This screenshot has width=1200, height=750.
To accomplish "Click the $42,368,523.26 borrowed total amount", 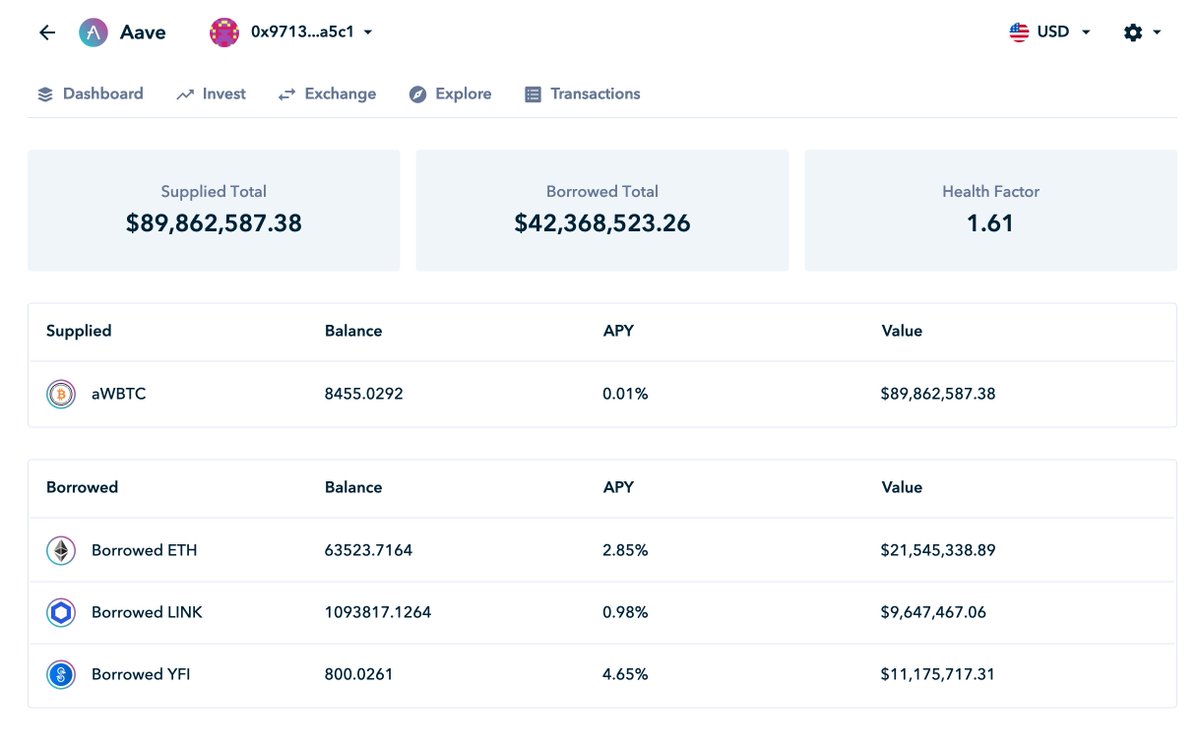I will (x=602, y=223).
